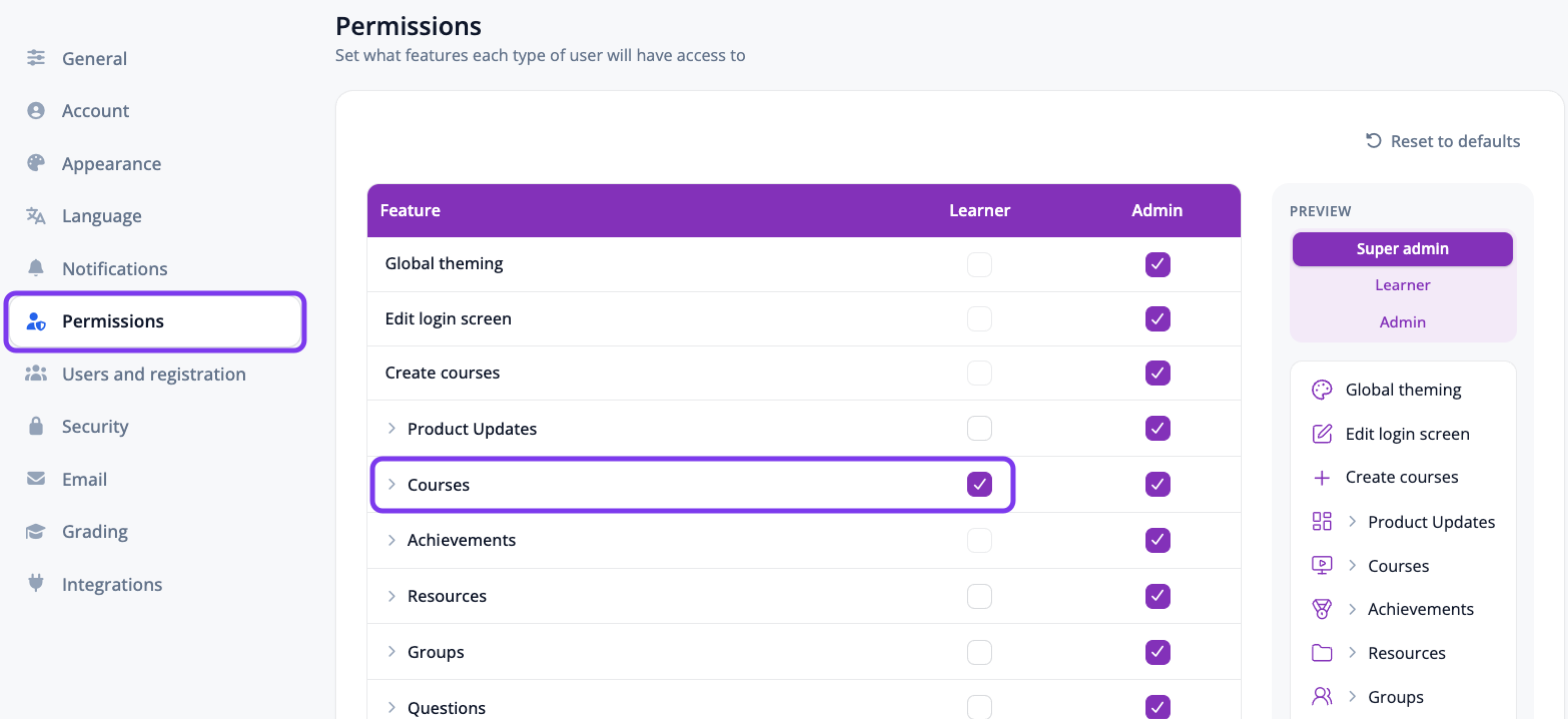Click the Grading graduation cap icon
Image resolution: width=1568 pixels, height=719 pixels.
[x=36, y=531]
